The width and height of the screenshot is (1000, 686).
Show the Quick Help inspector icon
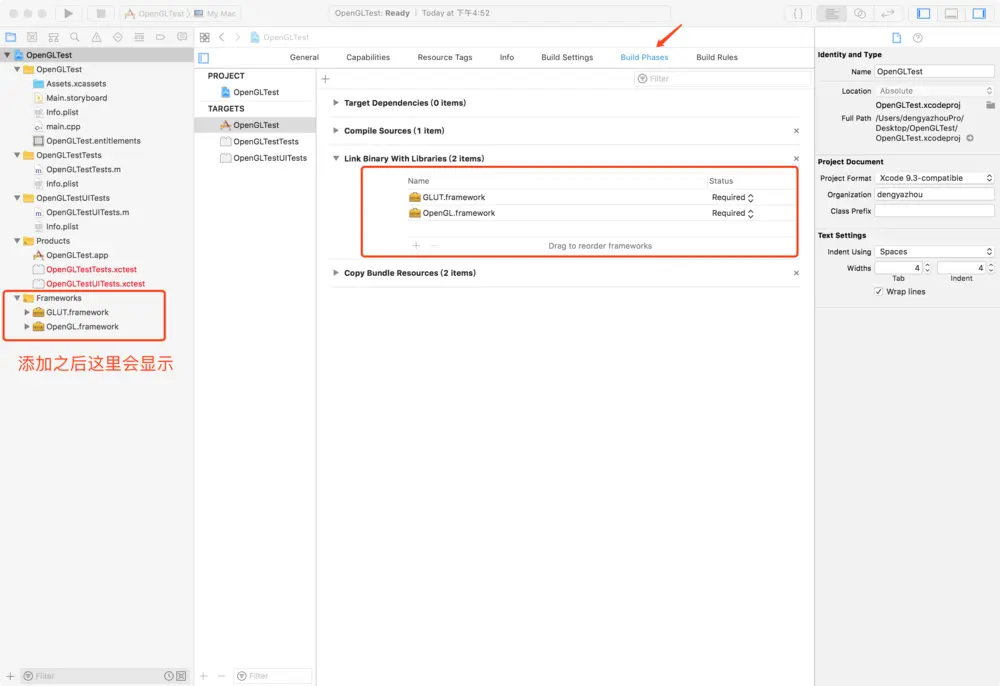pyautogui.click(x=918, y=38)
